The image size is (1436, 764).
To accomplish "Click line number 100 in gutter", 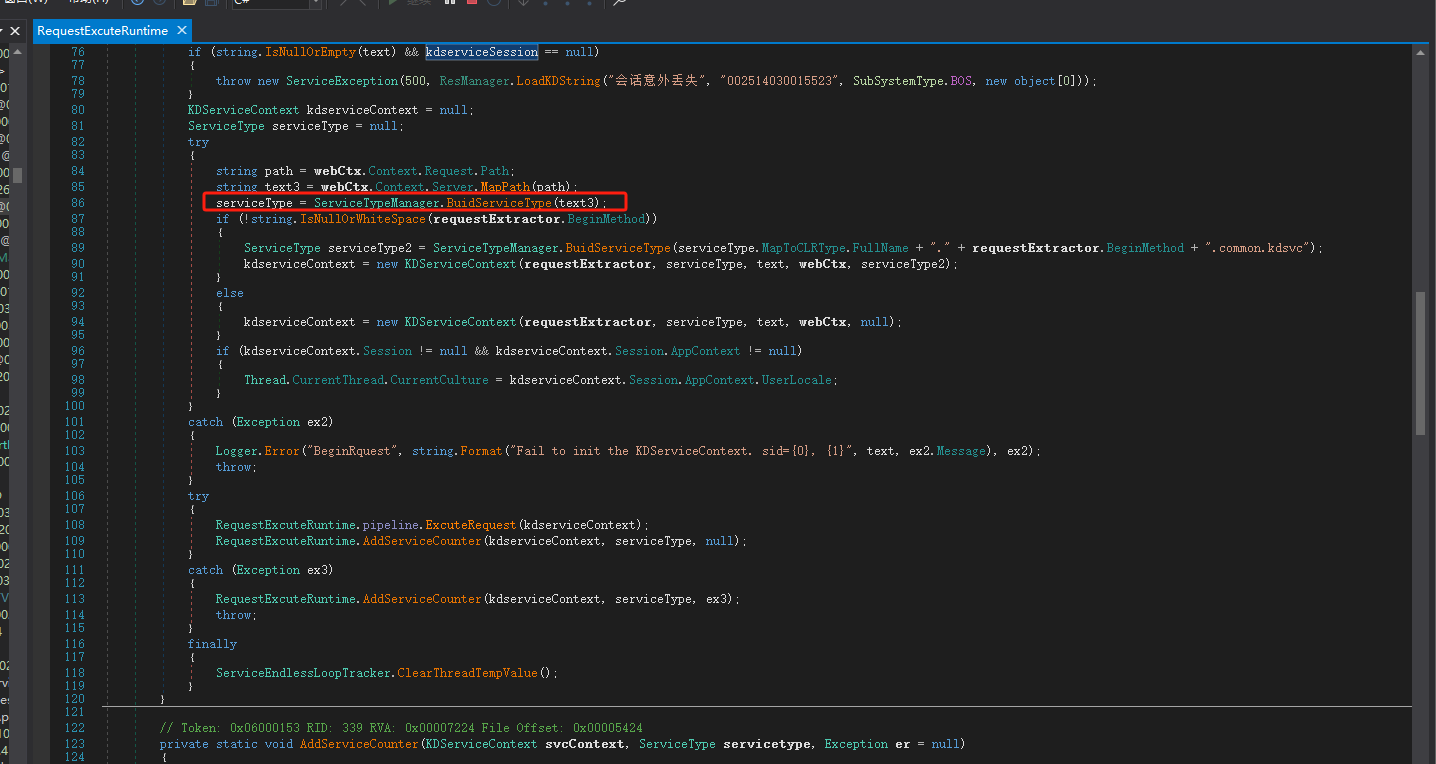I will tap(75, 406).
